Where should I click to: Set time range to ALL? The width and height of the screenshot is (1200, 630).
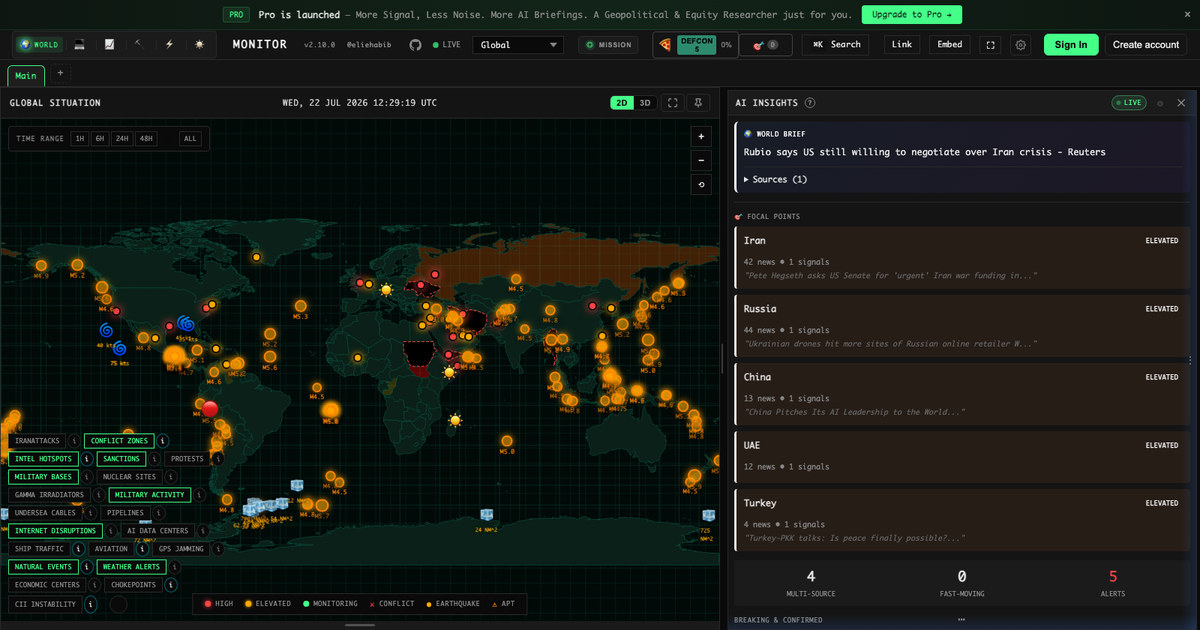[x=190, y=139]
